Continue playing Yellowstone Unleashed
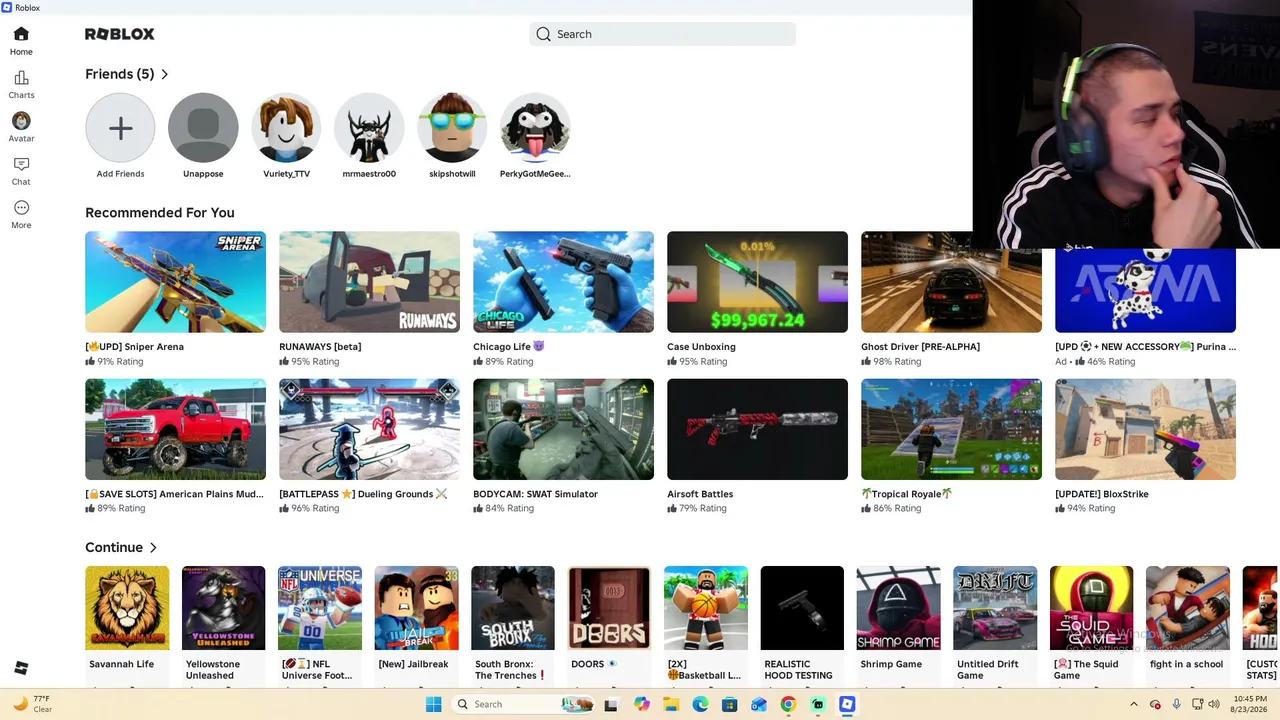This screenshot has height=720, width=1280. pyautogui.click(x=223, y=608)
